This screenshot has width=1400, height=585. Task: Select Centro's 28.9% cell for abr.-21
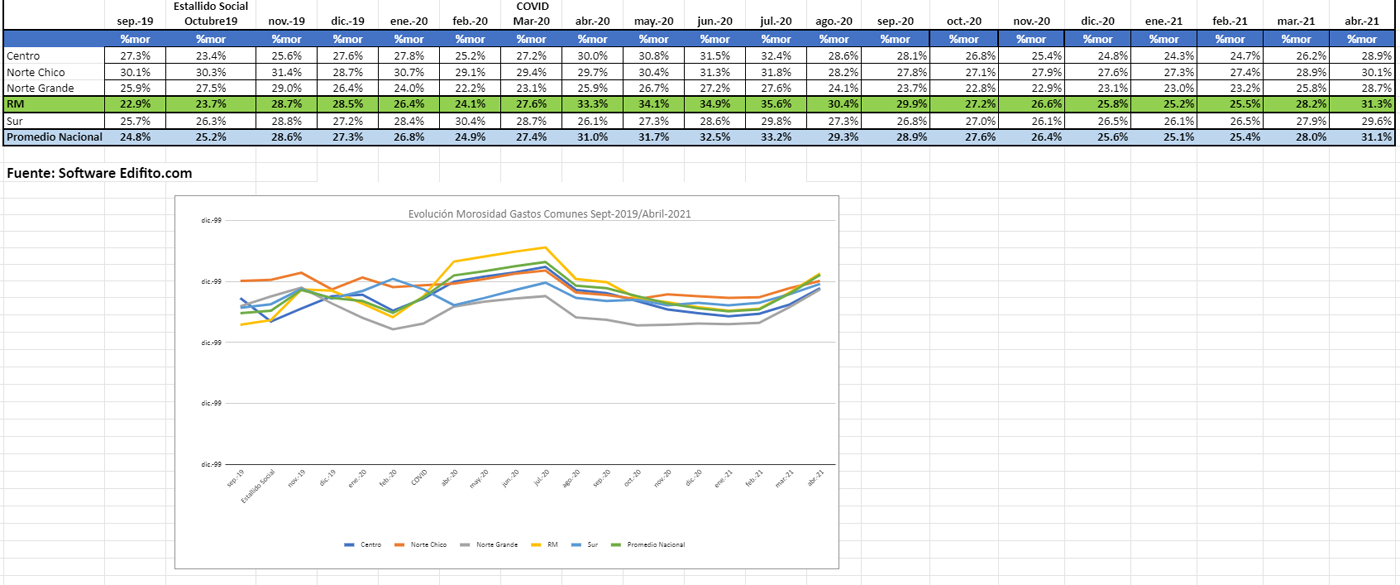coord(1362,56)
